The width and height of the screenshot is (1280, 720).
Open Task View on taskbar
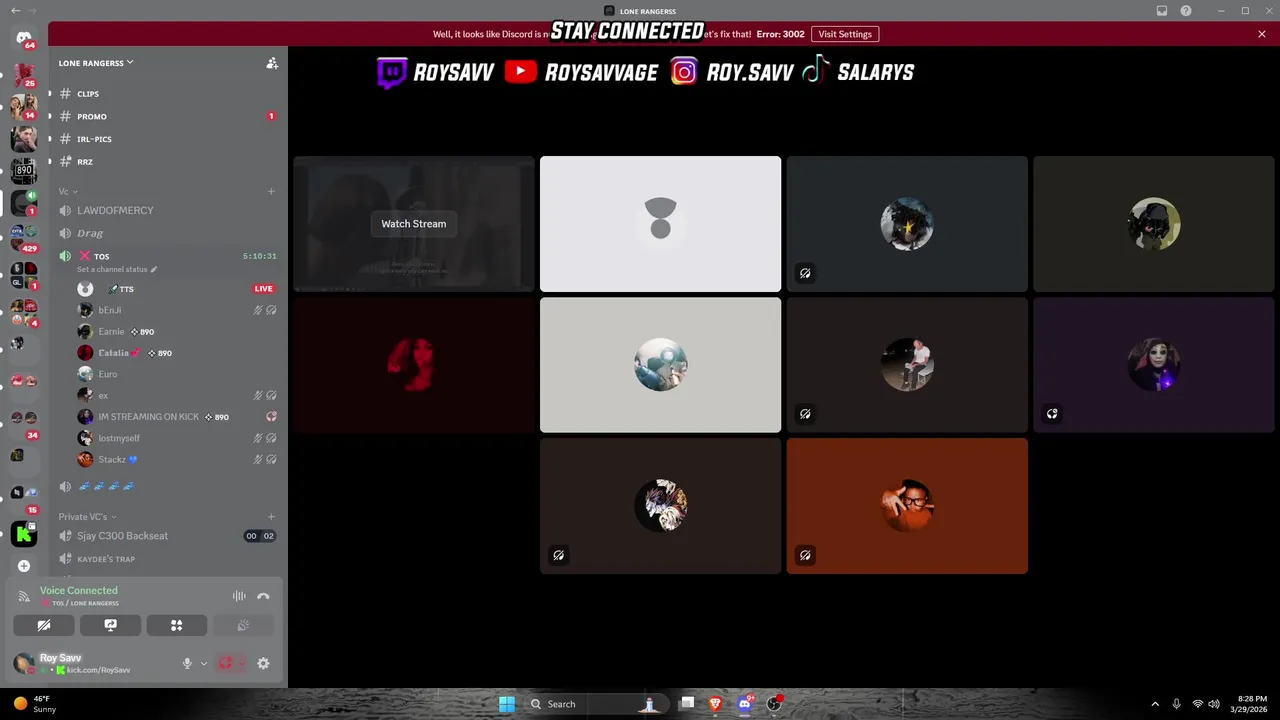point(687,704)
